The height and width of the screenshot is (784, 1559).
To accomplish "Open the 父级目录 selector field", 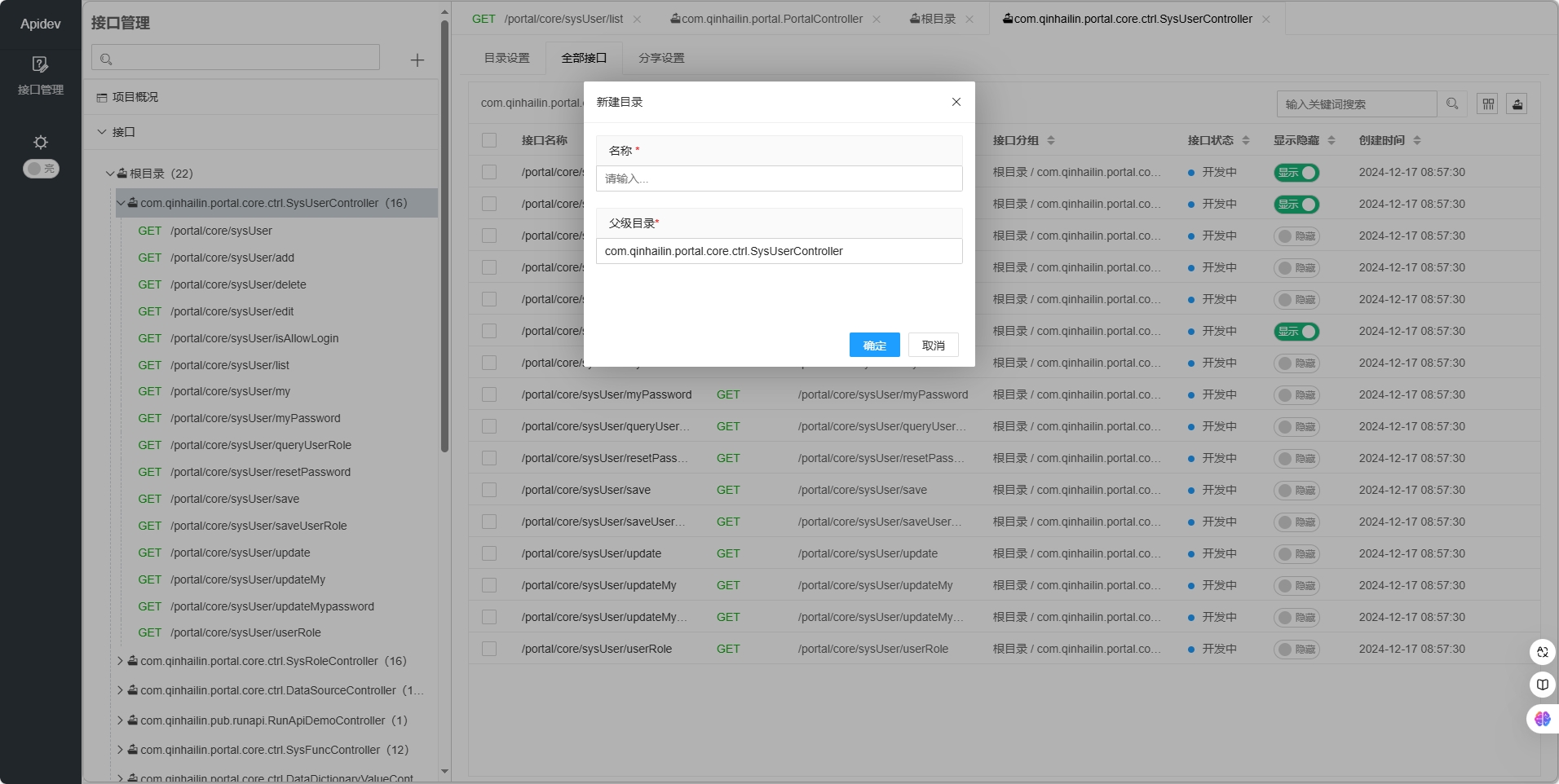I will pos(779,251).
